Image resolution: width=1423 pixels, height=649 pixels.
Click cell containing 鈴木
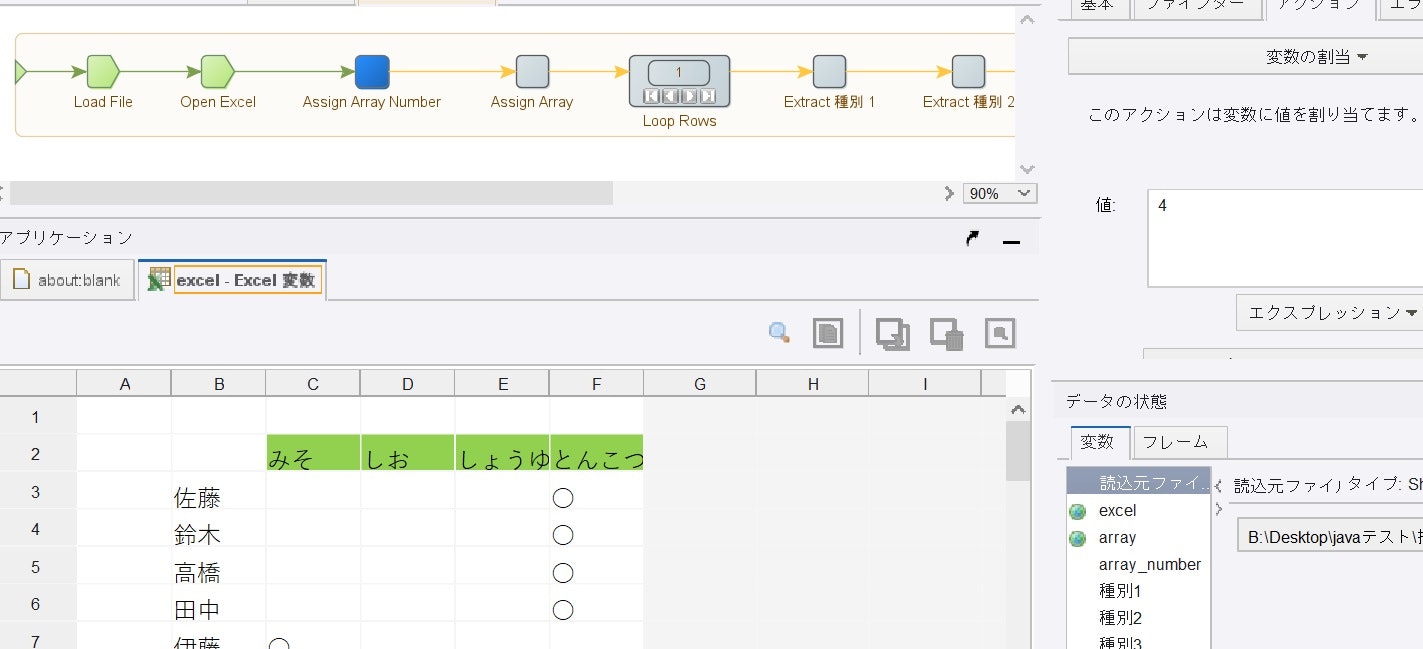[x=219, y=529]
